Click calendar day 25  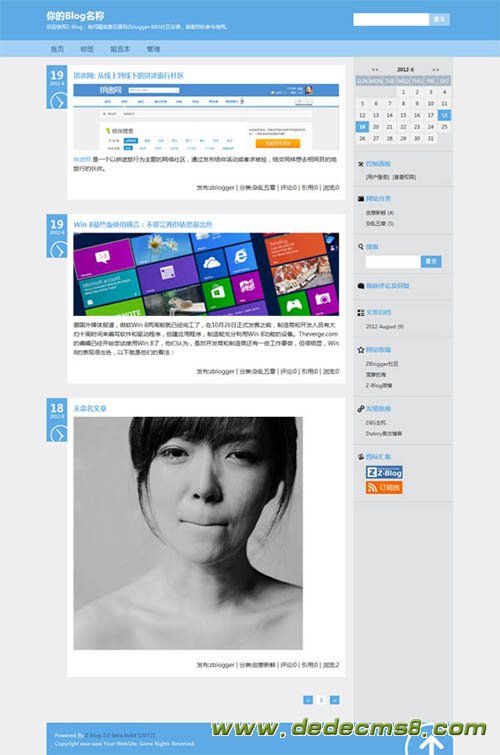click(x=445, y=127)
